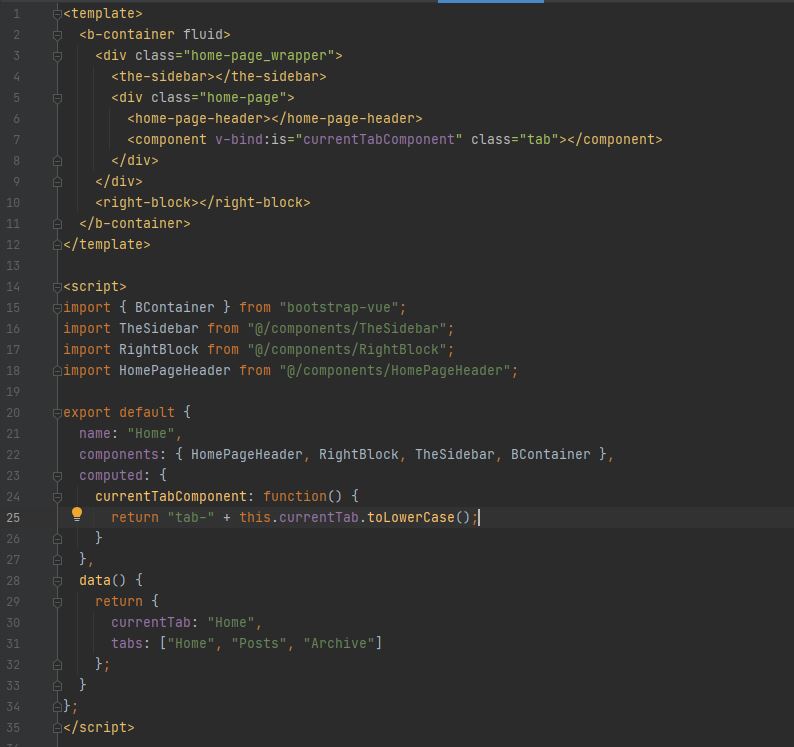Image resolution: width=794 pixels, height=747 pixels.
Task: Click the "bootstrap-vue" import string
Action: point(339,307)
